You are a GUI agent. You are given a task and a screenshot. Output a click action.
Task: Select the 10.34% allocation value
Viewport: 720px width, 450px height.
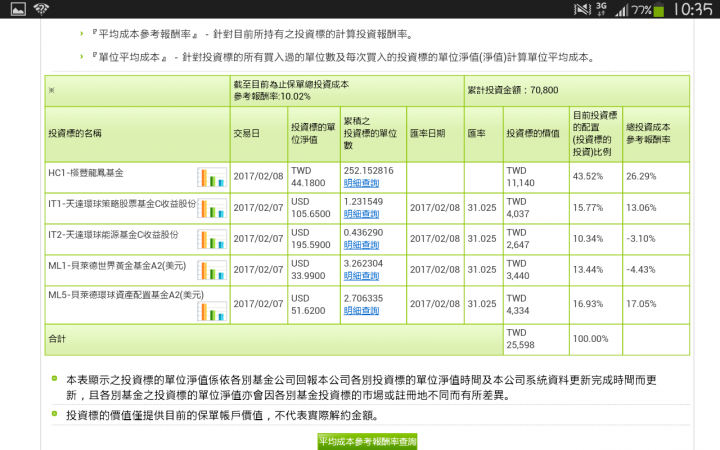(588, 239)
